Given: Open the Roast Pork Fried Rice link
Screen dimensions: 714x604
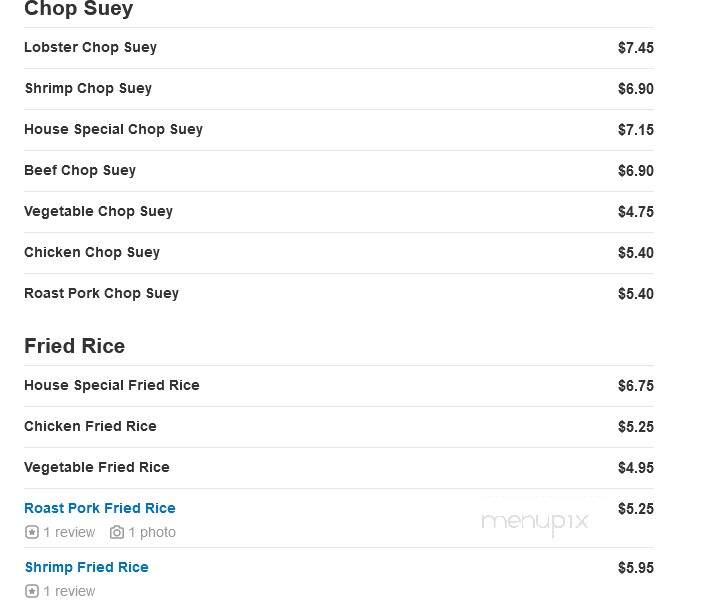Looking at the screenshot, I should click(100, 508).
